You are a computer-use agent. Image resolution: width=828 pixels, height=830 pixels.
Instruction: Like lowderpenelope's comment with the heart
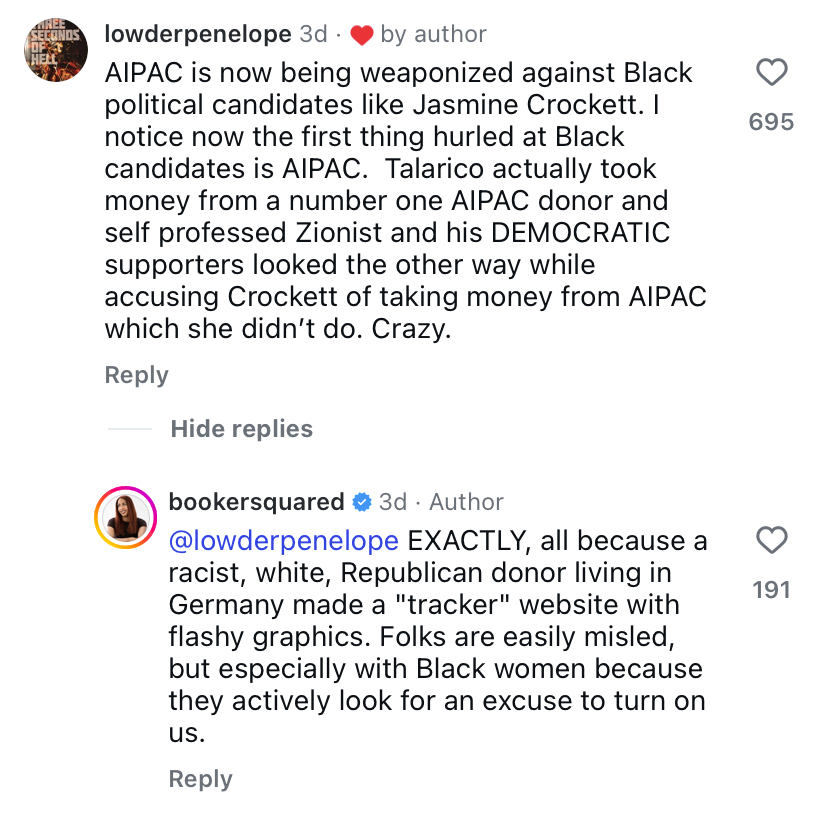point(771,73)
